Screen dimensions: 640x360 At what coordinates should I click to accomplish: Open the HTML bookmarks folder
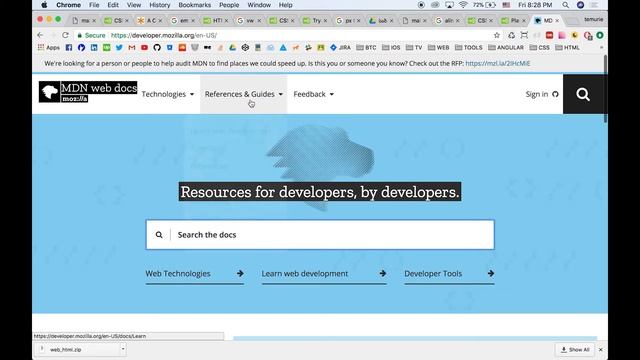point(567,48)
